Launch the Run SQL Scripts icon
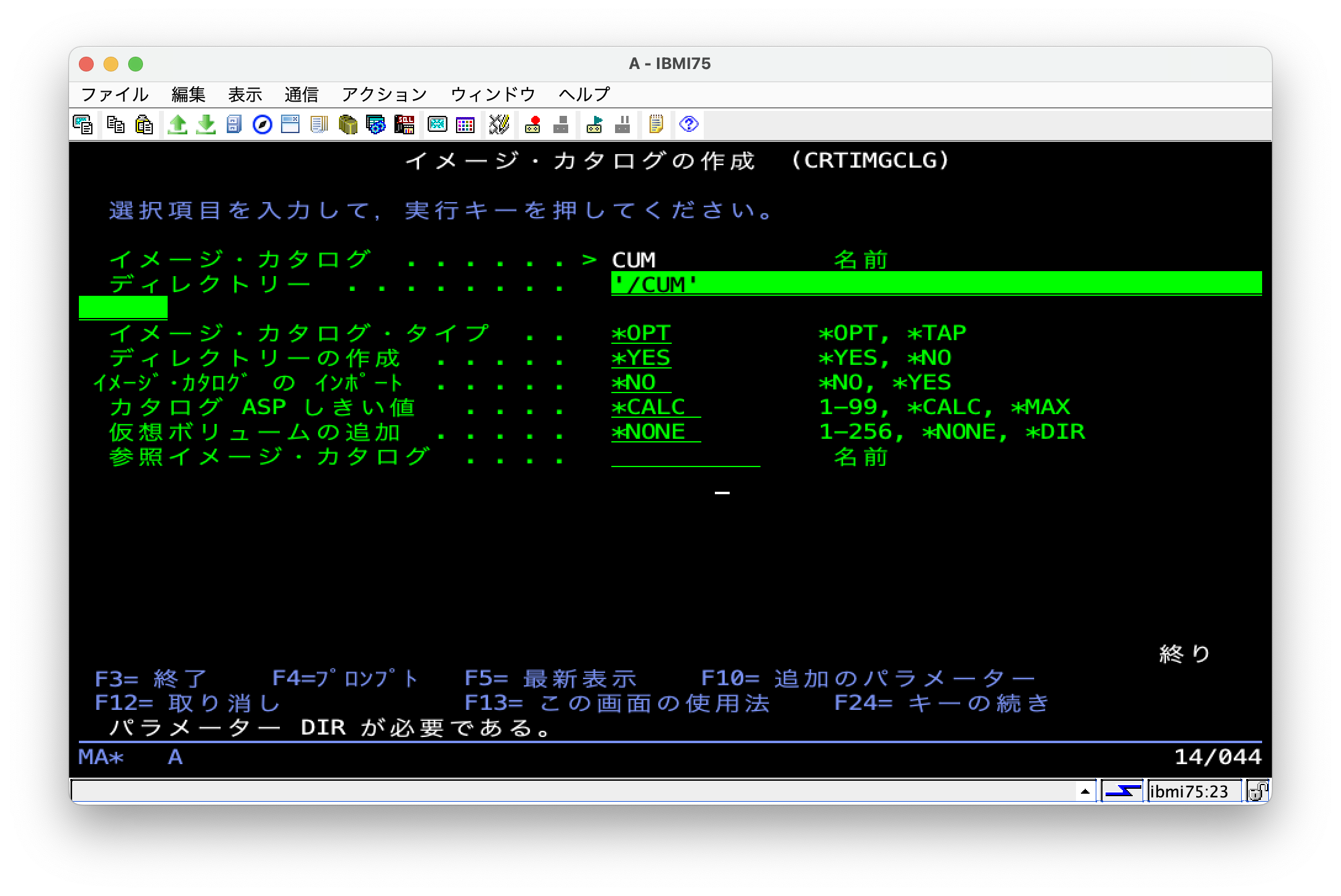This screenshot has width=1341, height=896. coord(404,124)
